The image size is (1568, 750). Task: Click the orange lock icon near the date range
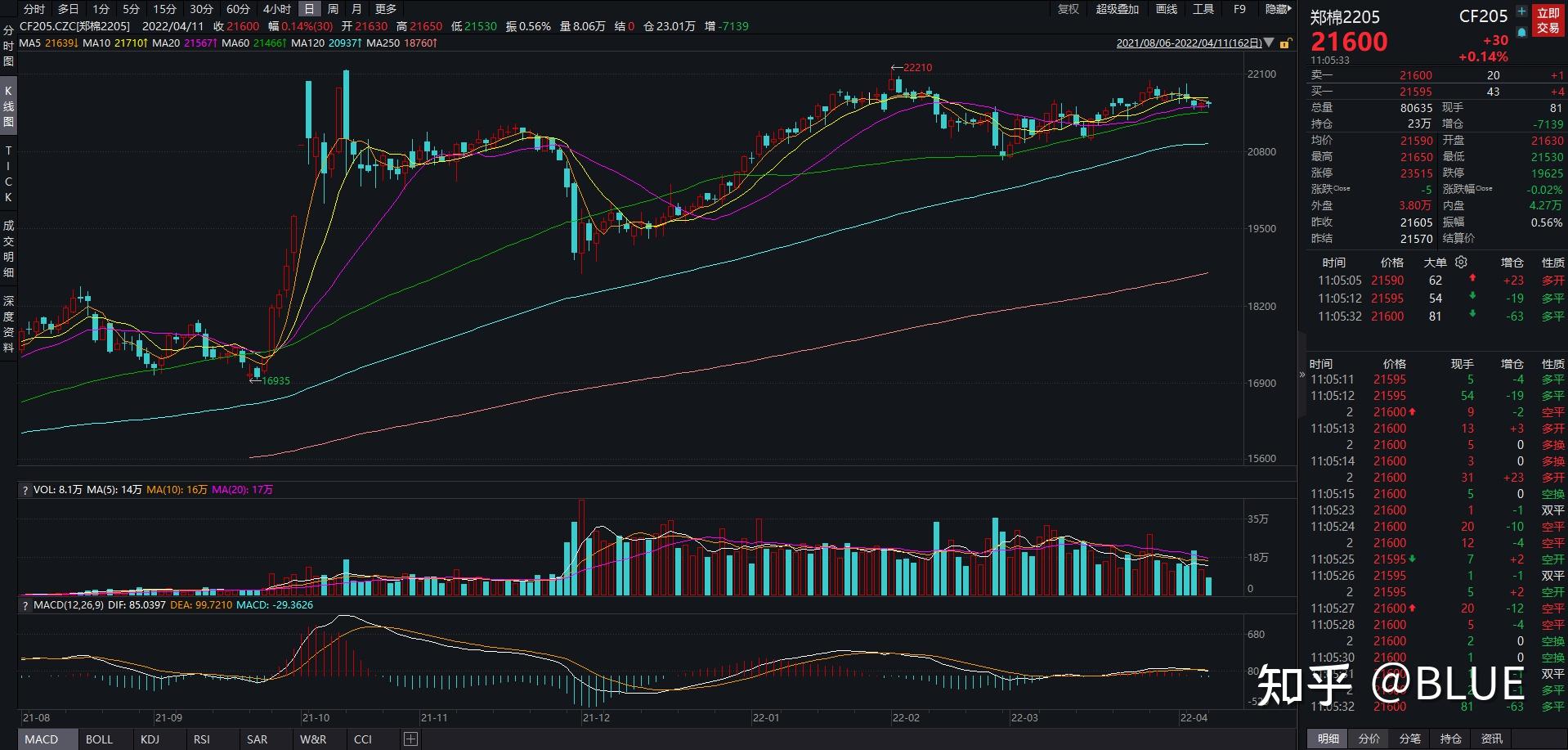point(1284,43)
